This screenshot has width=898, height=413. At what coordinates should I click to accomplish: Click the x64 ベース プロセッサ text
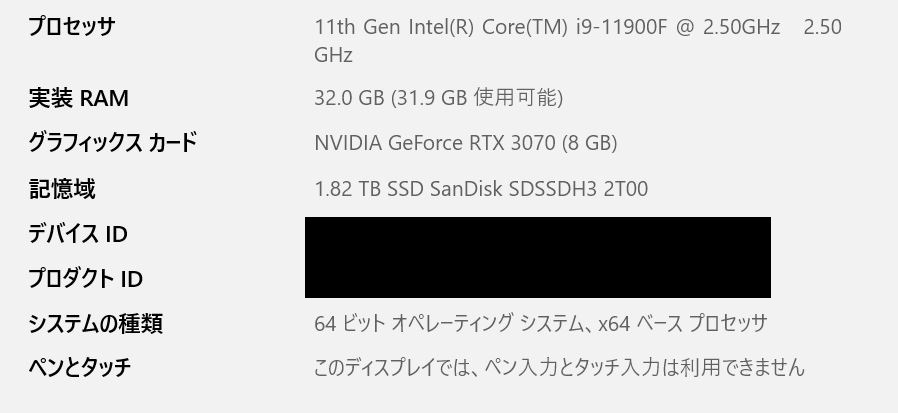pyautogui.click(x=683, y=324)
